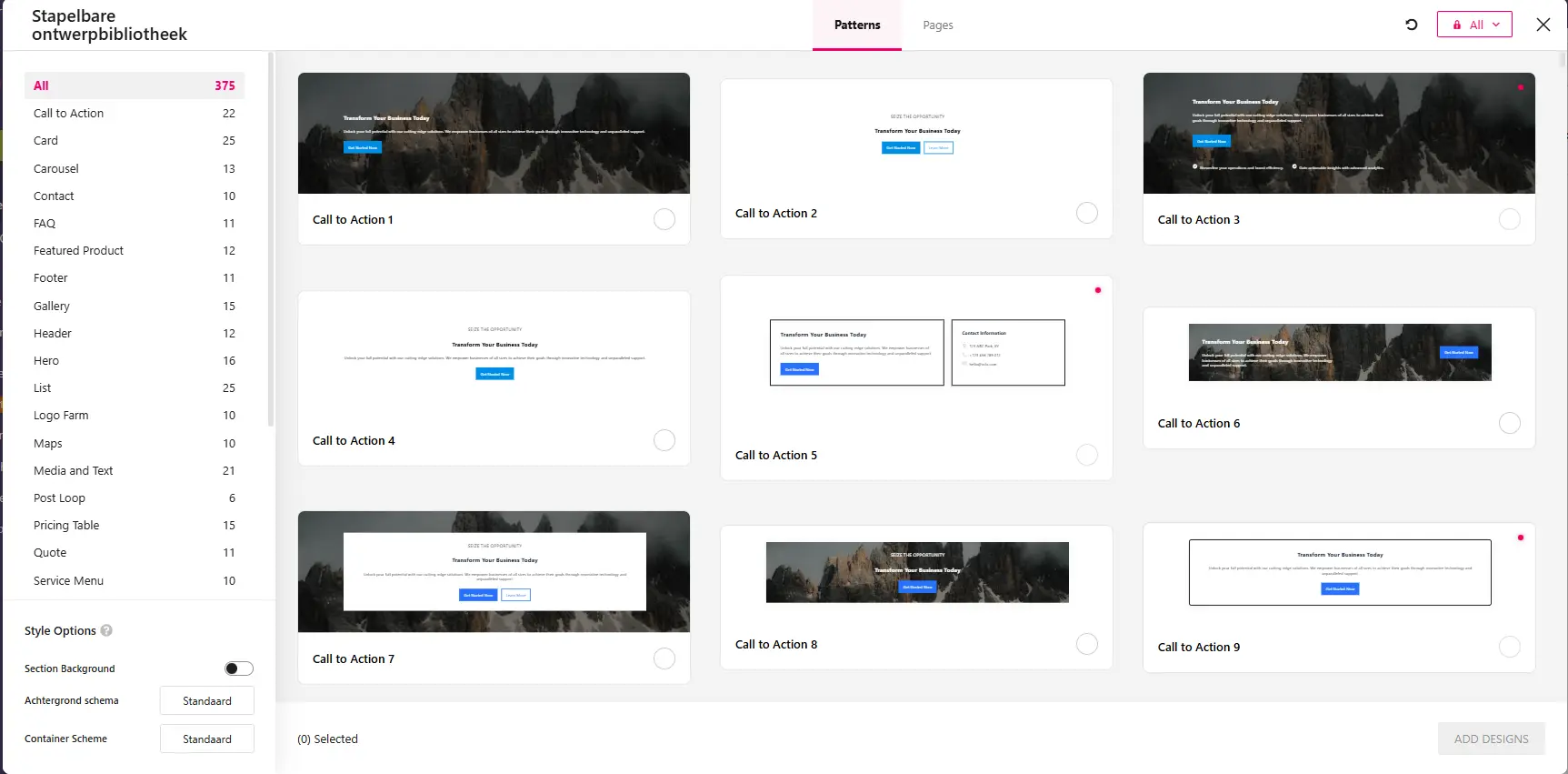1568x774 pixels.
Task: Filter by Contact category
Action: [x=135, y=196]
